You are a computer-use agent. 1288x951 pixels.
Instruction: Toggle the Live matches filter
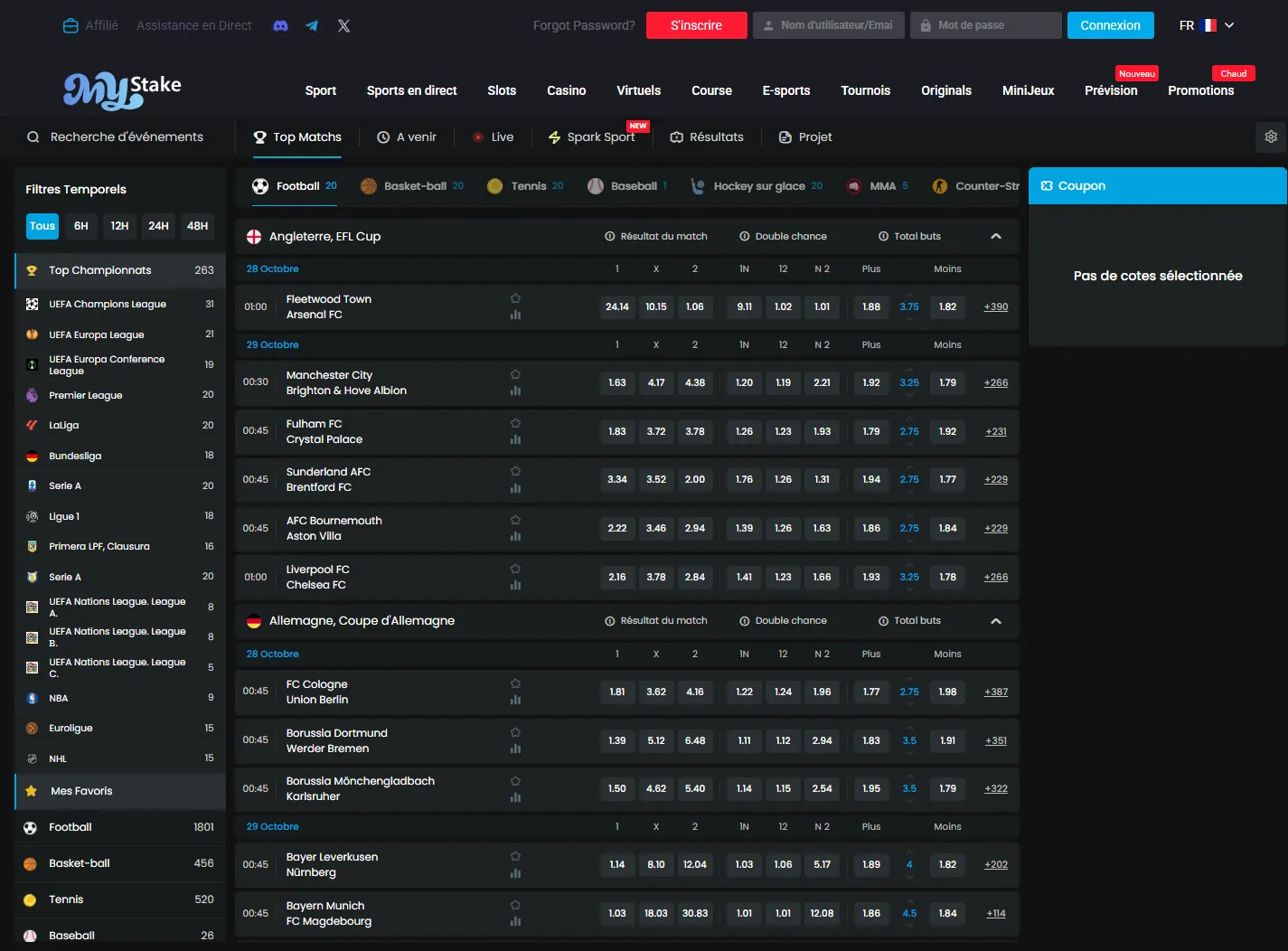(x=493, y=137)
